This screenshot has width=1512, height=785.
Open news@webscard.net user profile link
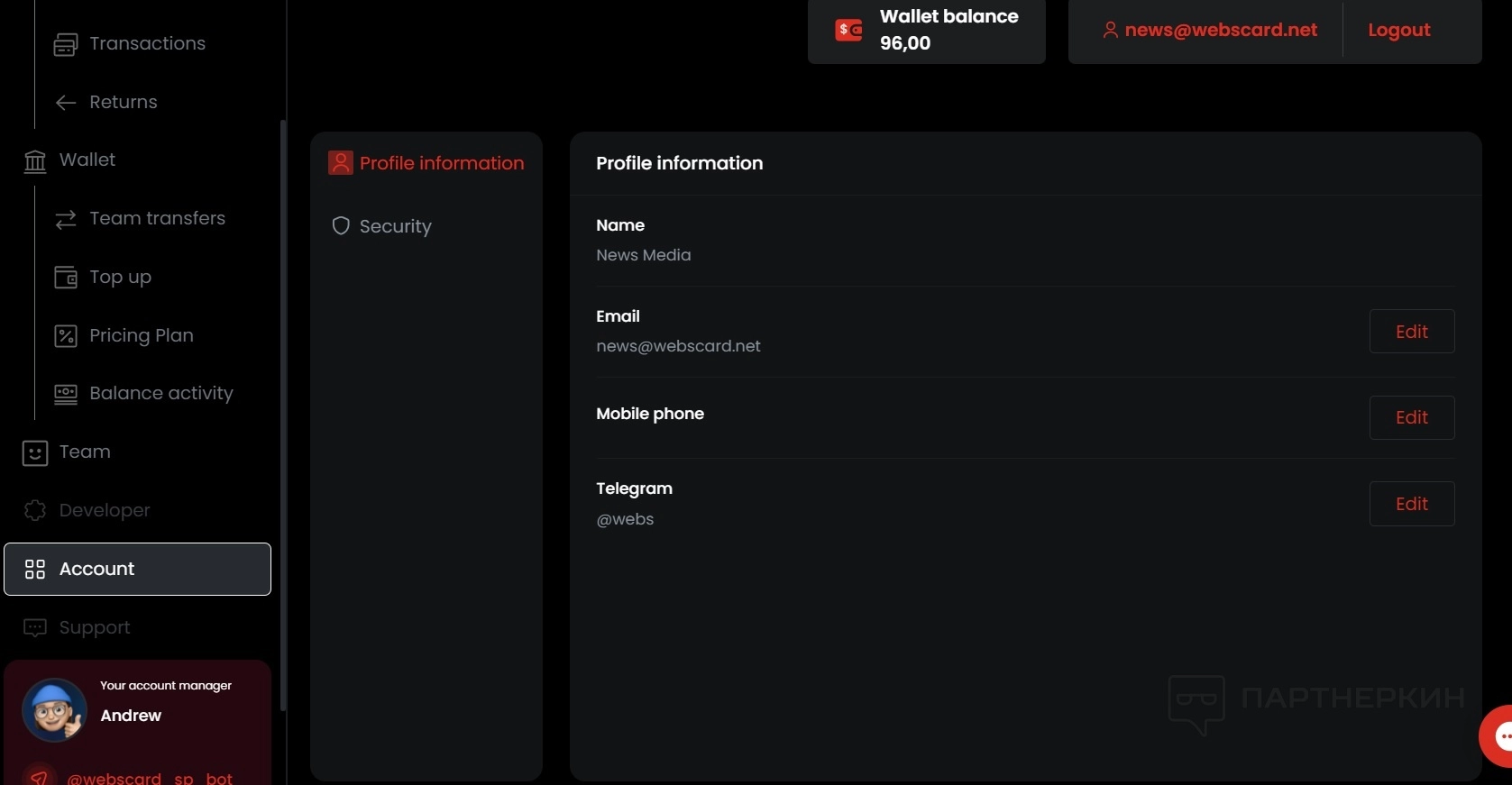point(1220,30)
